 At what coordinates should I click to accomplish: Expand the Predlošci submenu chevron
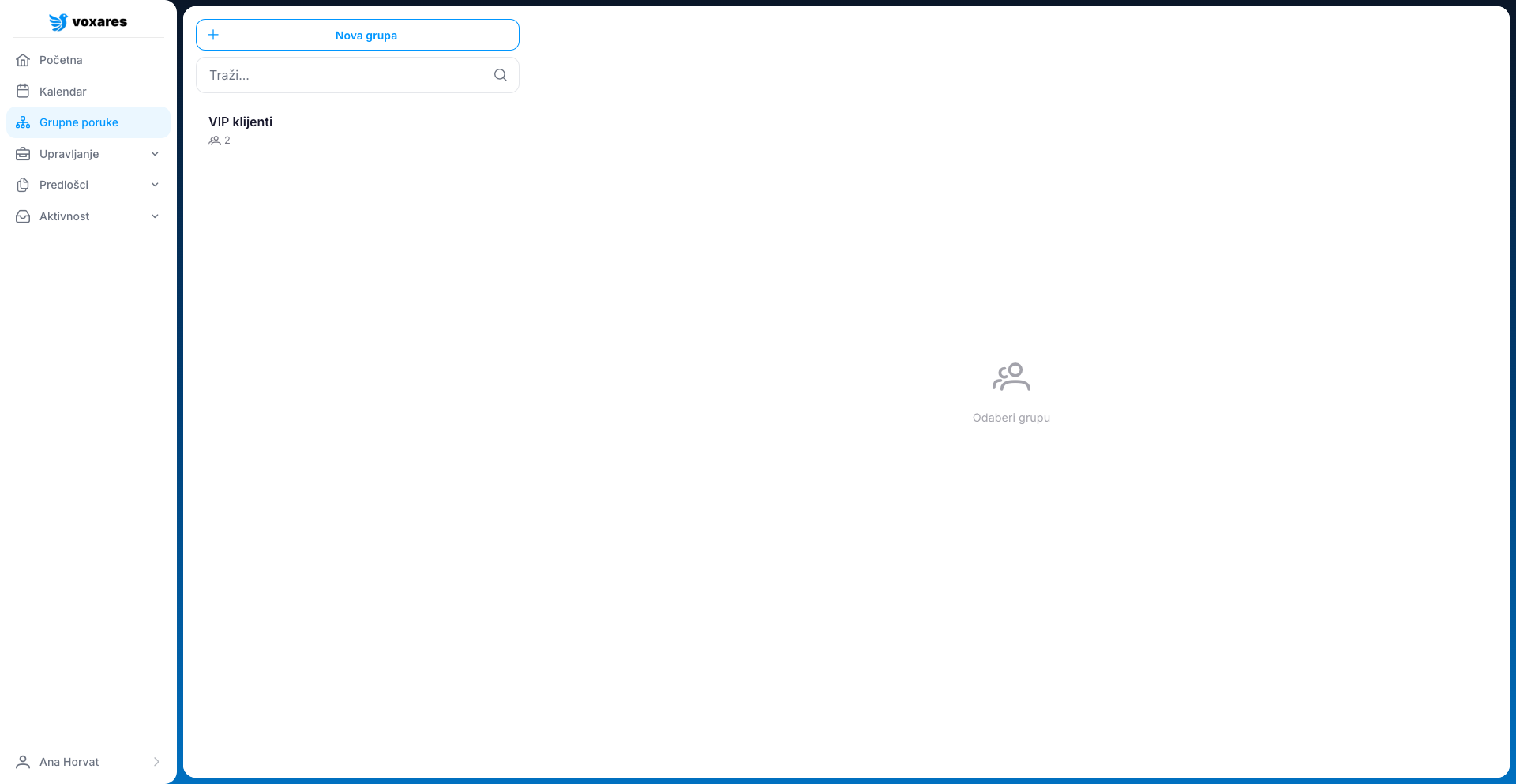pos(155,185)
